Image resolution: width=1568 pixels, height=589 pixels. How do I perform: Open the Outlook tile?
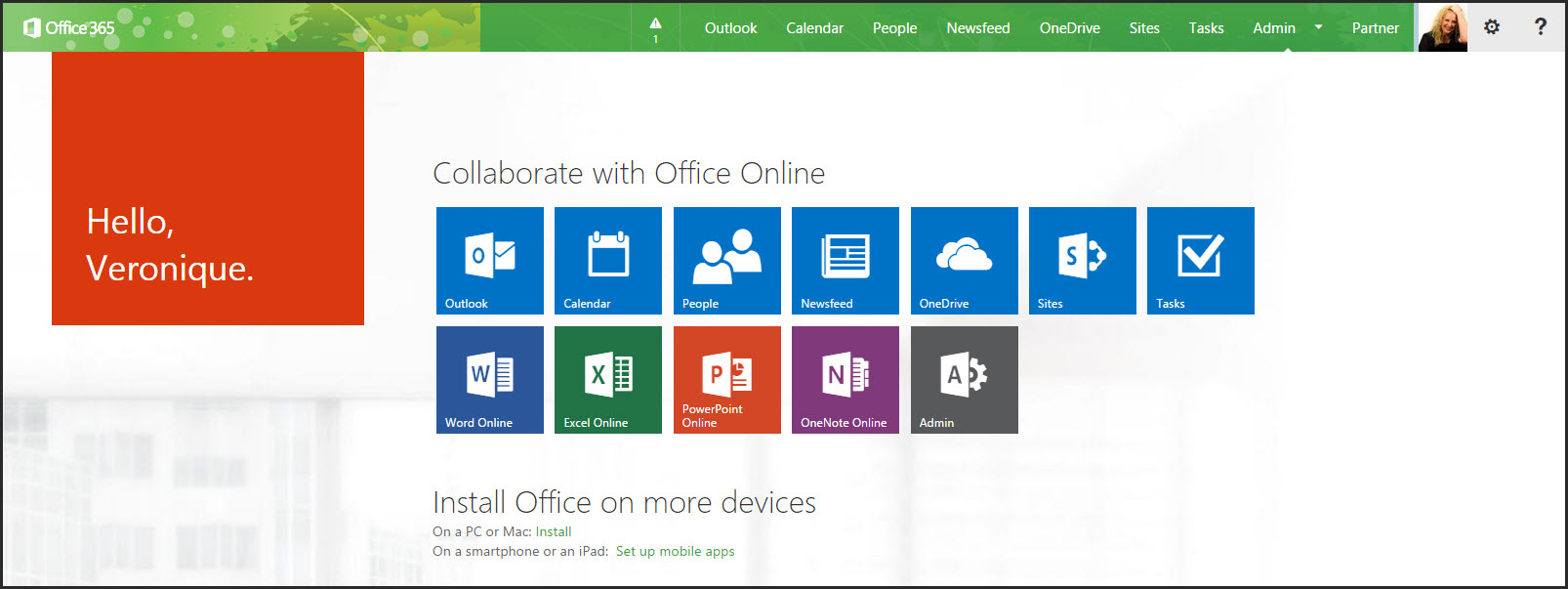tap(489, 260)
